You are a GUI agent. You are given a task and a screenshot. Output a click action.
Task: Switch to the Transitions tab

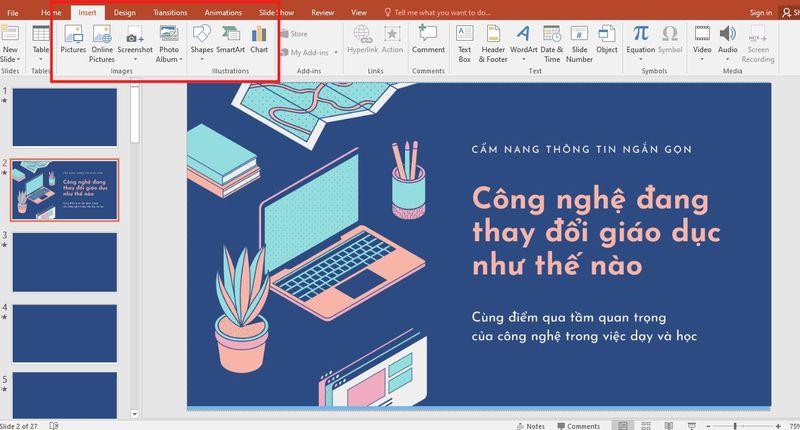[x=170, y=13]
